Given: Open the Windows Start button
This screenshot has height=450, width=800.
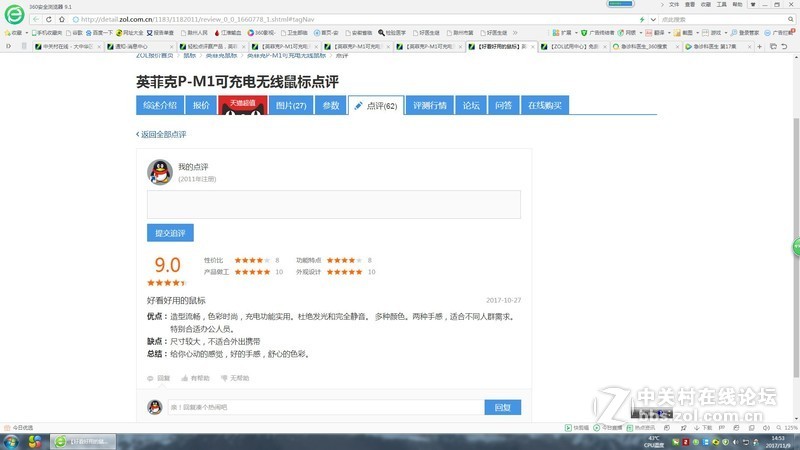Looking at the screenshot, I should (x=11, y=441).
